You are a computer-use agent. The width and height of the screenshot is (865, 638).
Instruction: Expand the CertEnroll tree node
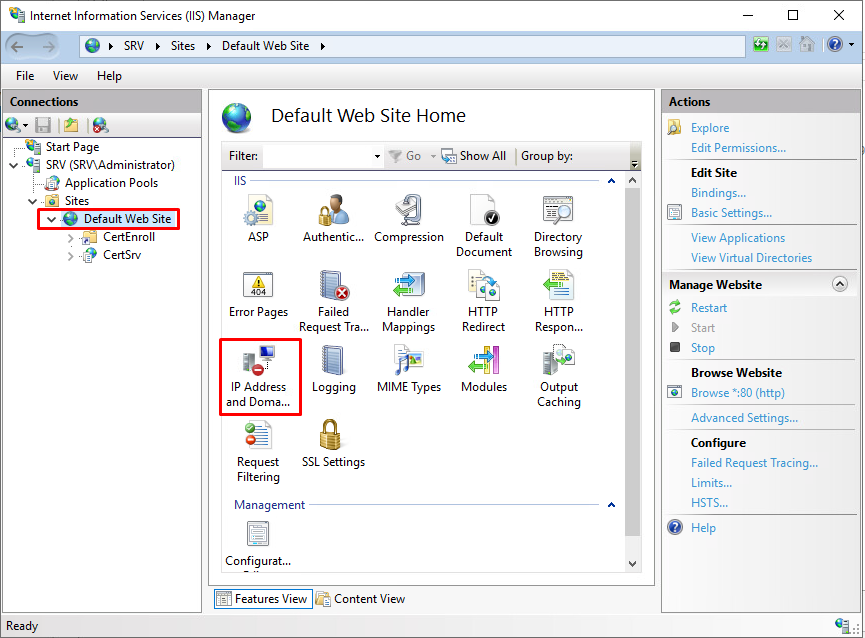pyautogui.click(x=70, y=238)
